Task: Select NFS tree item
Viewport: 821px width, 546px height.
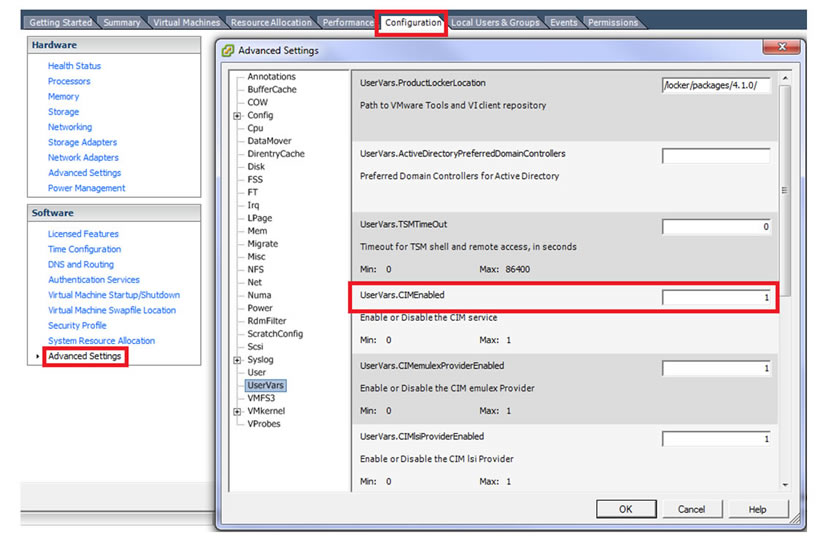Action: 255,270
